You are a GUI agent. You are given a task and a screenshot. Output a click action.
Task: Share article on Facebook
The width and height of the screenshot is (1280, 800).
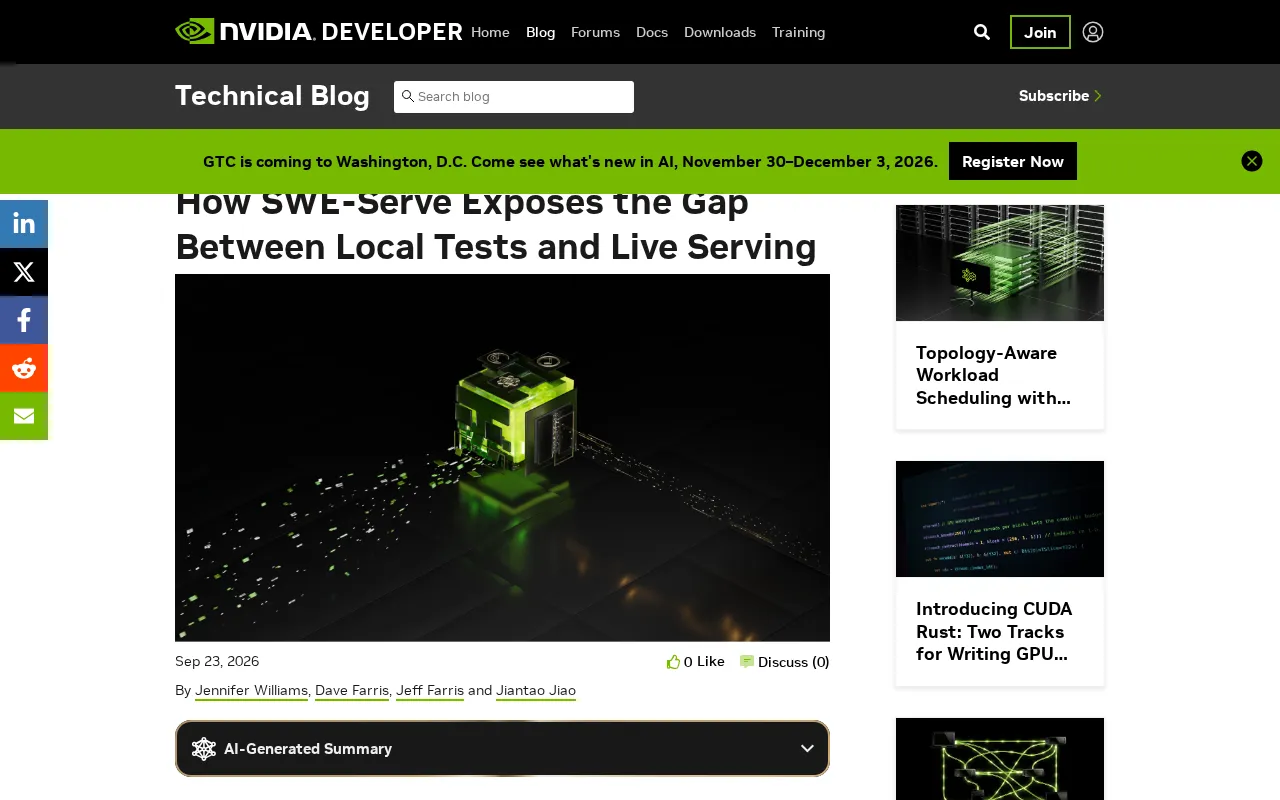[24, 320]
